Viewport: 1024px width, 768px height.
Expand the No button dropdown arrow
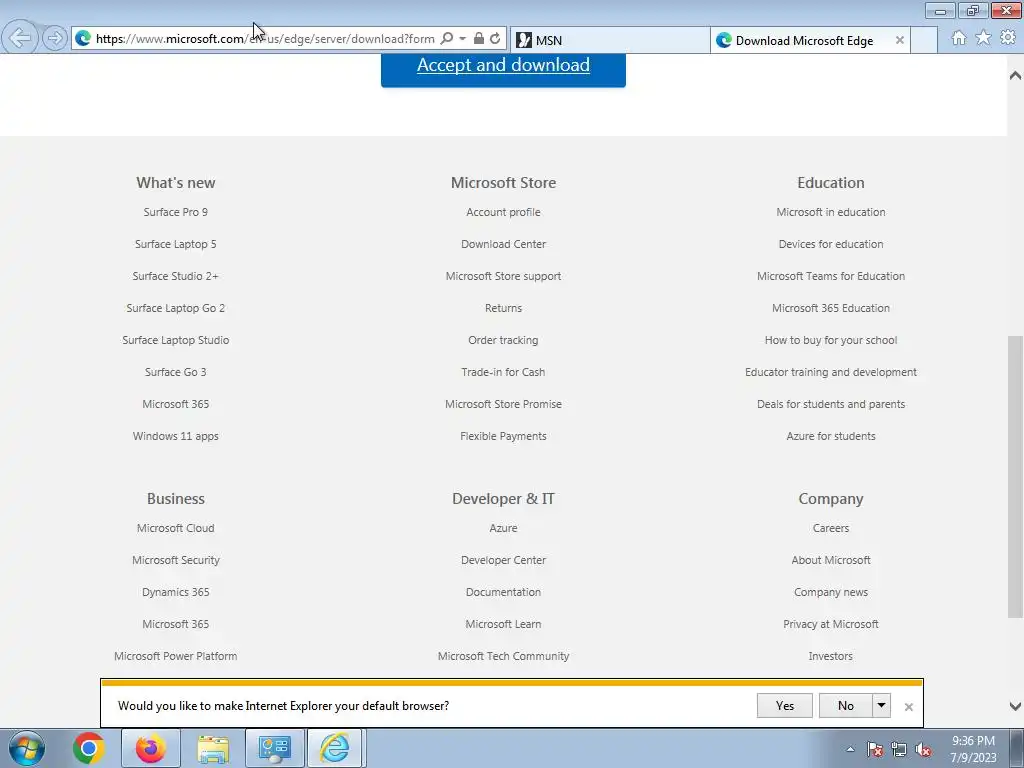click(x=882, y=706)
